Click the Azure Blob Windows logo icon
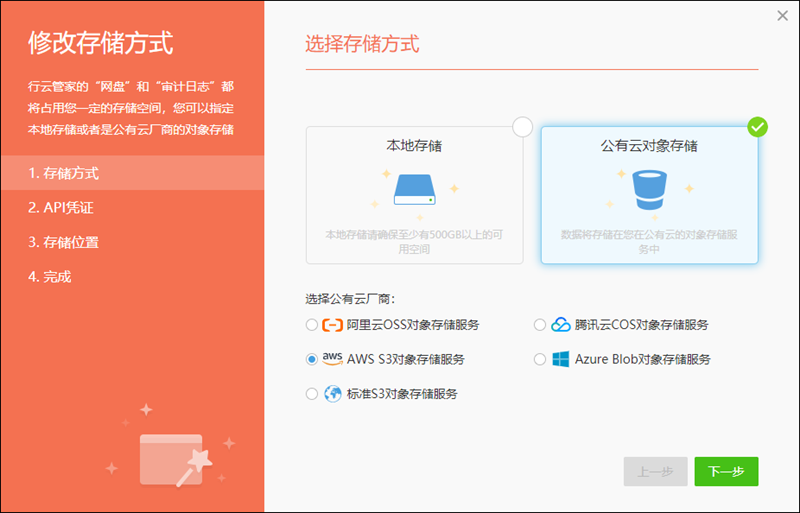Viewport: 800px width, 513px height. (x=561, y=359)
